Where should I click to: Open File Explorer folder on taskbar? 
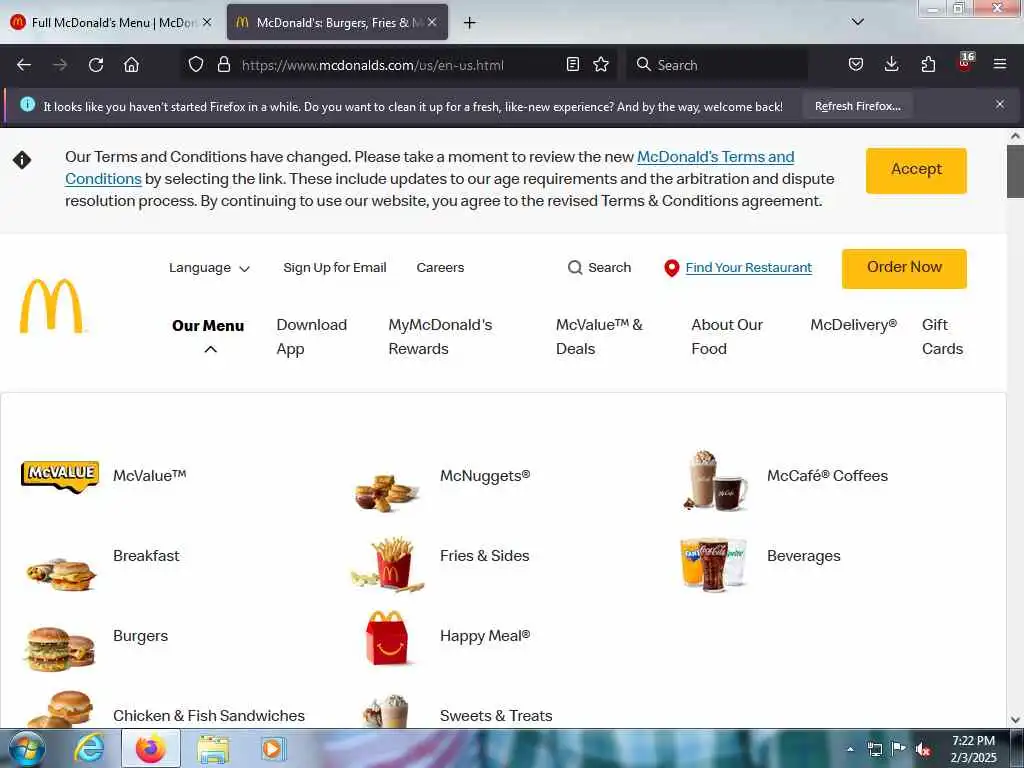point(214,749)
